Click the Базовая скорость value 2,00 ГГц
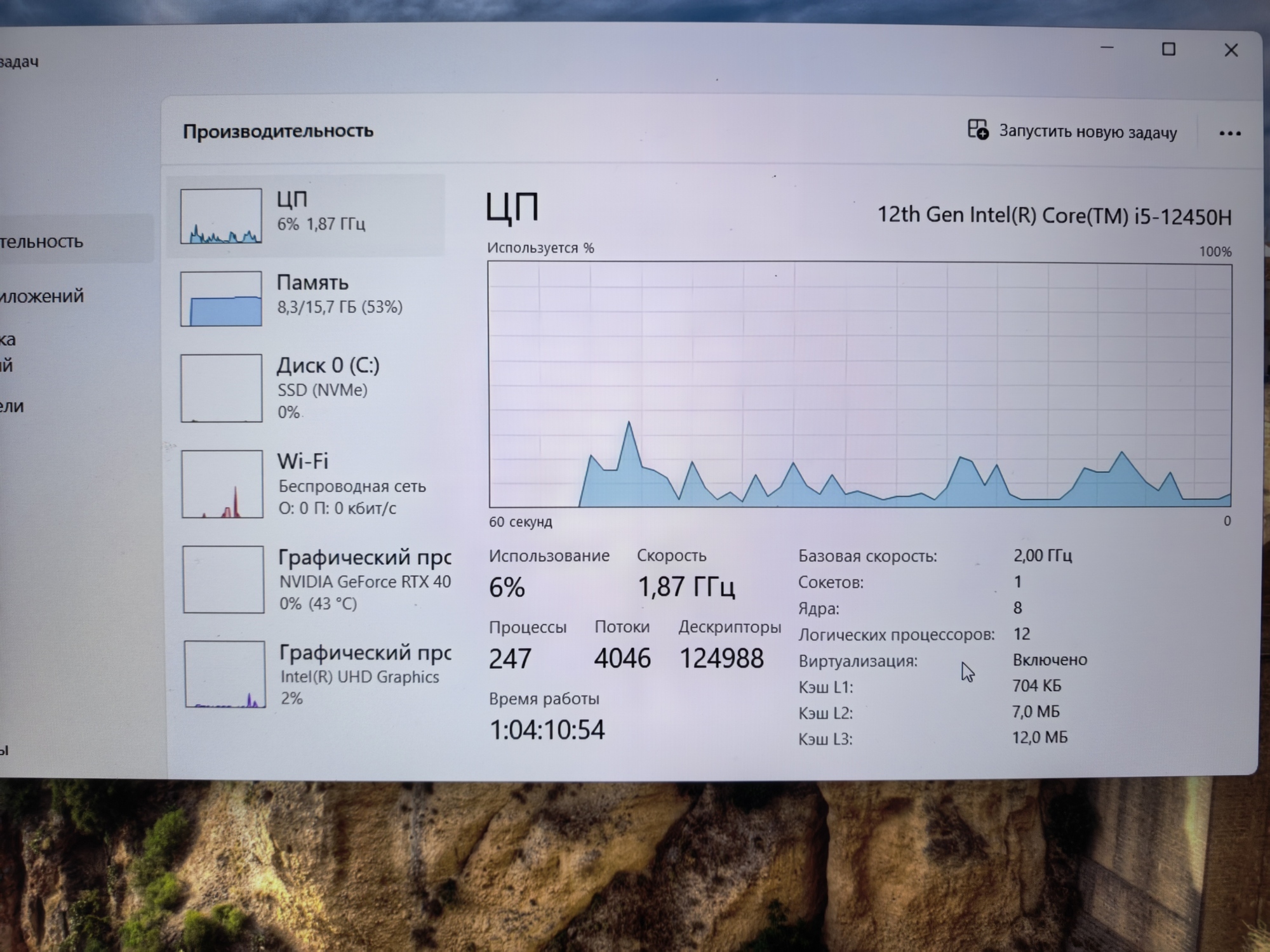1270x952 pixels. [1042, 555]
